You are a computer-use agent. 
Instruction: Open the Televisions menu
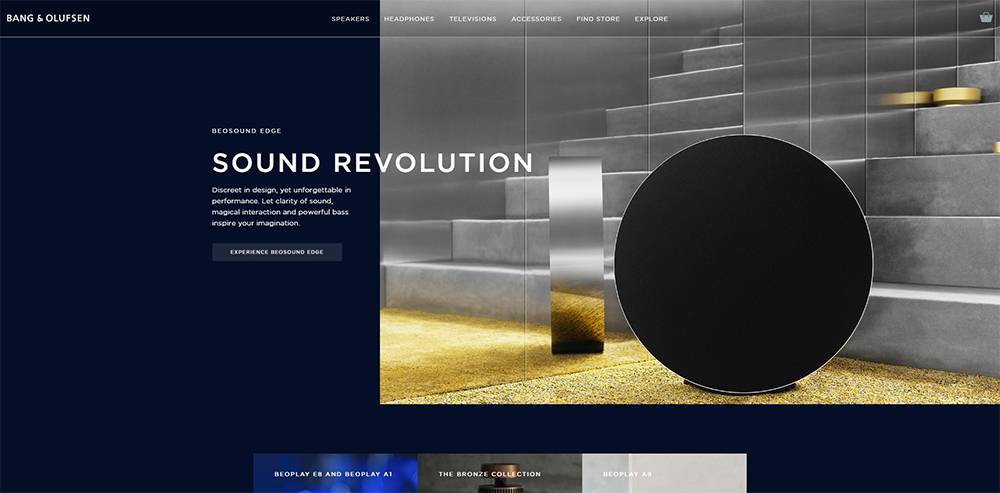point(473,19)
